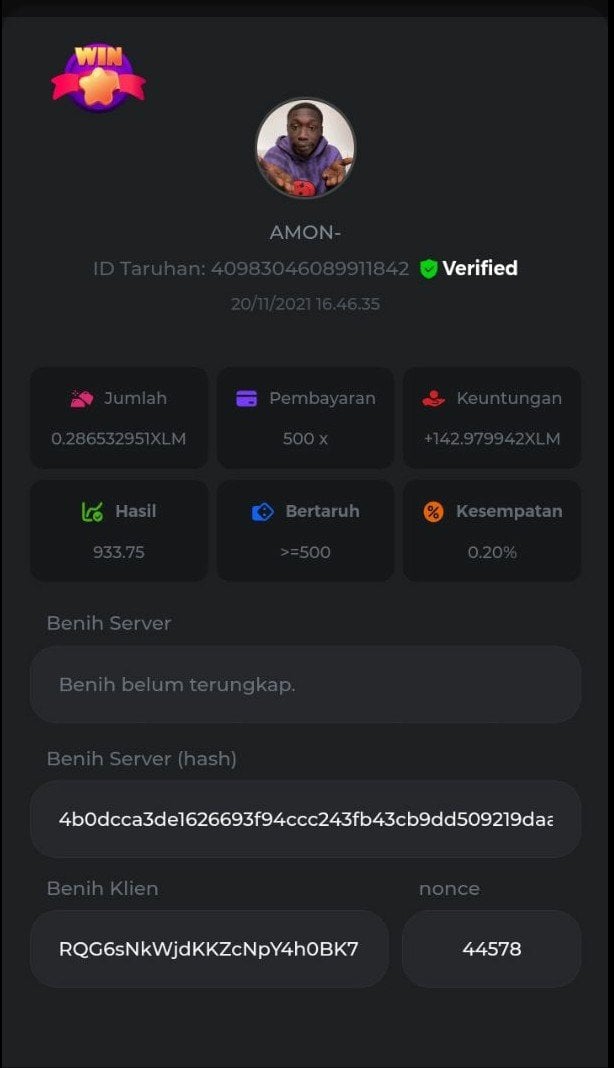Click the green Hasil chart icon
Screen dimensions: 614x1068
point(92,511)
